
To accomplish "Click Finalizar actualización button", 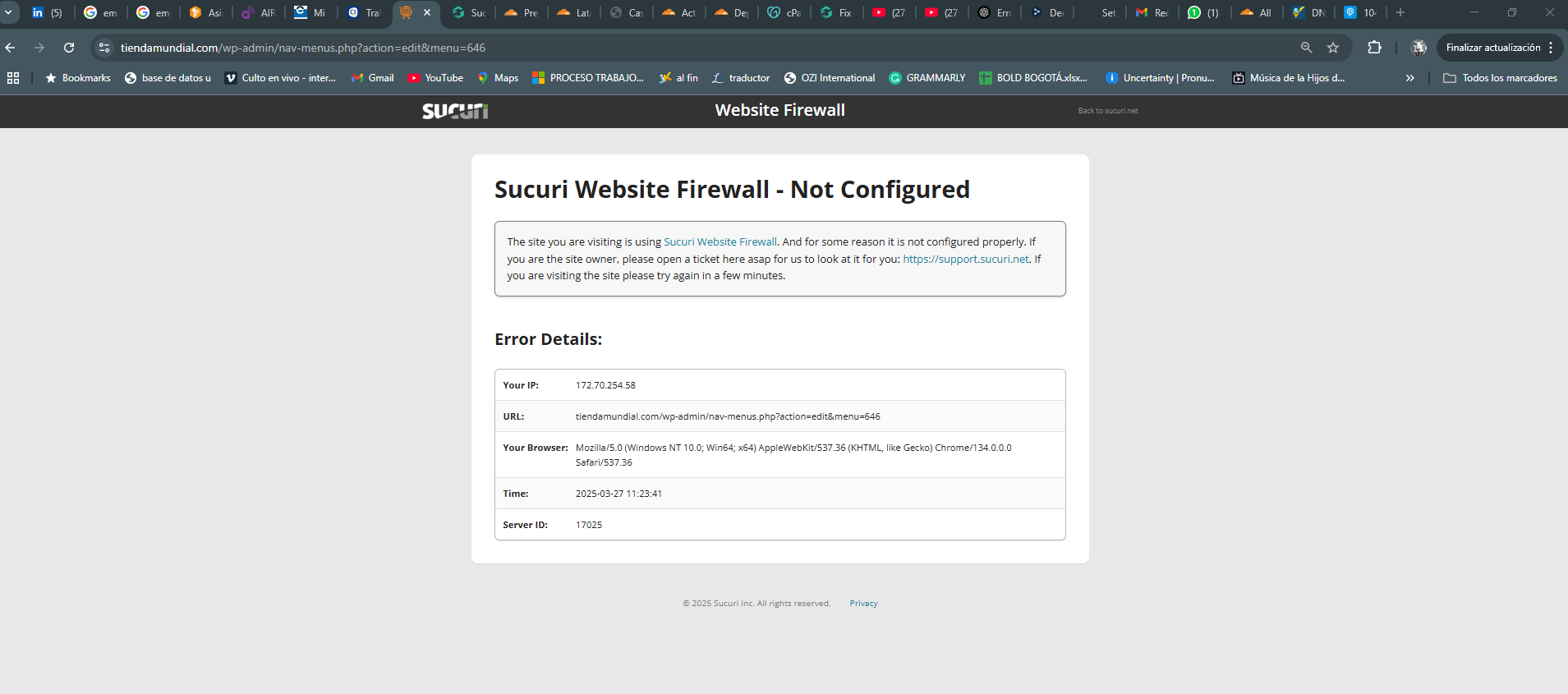I will point(1493,48).
